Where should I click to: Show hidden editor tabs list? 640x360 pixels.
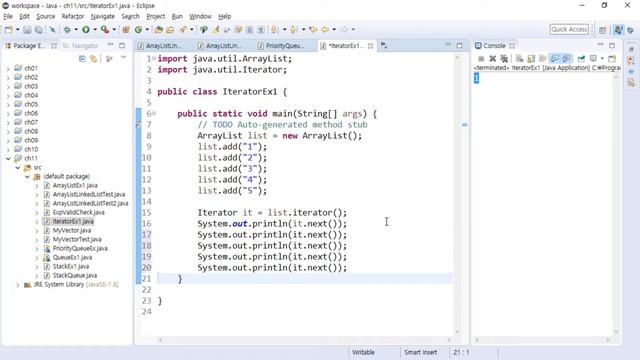click(x=384, y=46)
